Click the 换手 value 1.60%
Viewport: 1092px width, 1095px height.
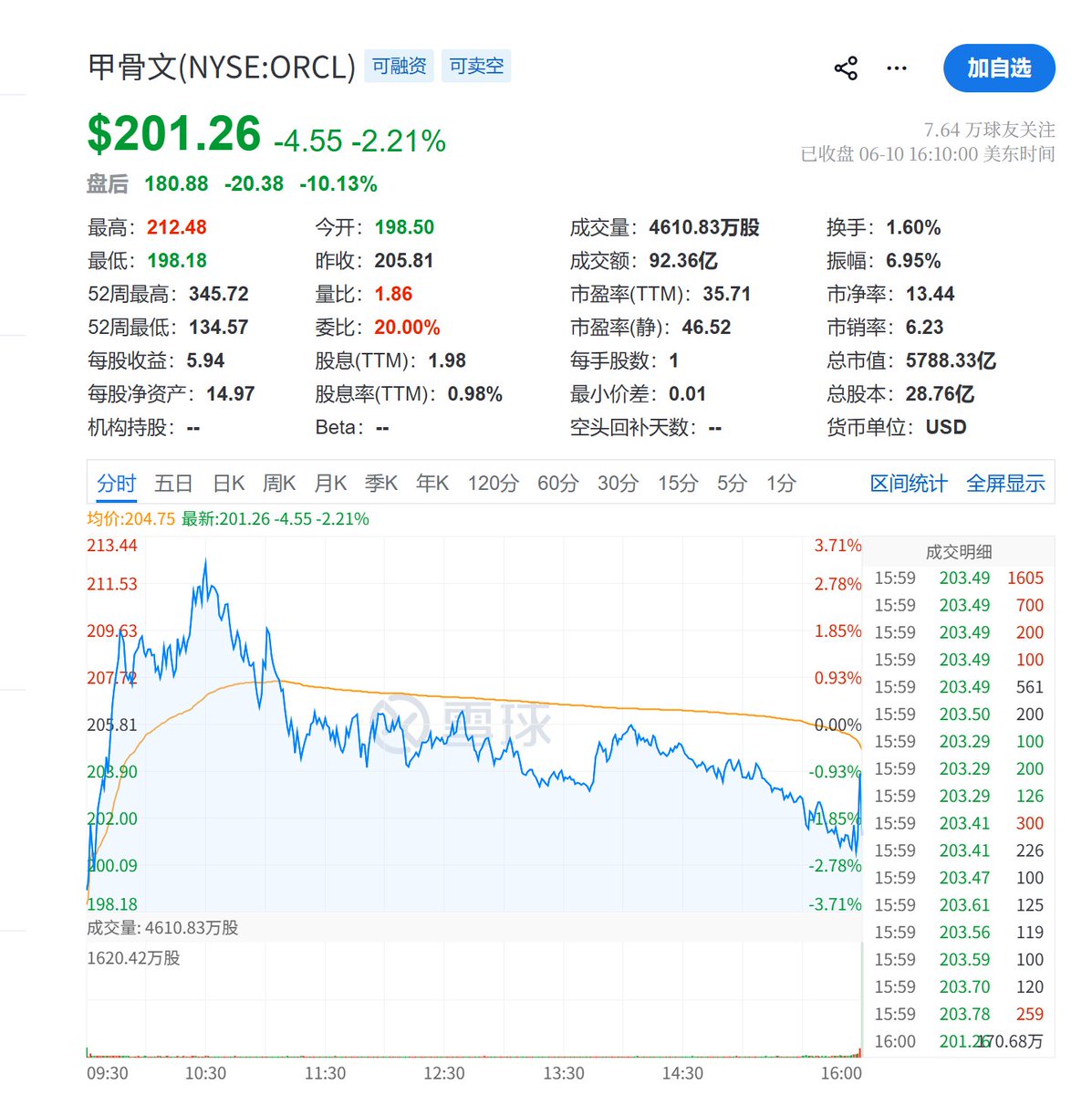point(913,227)
